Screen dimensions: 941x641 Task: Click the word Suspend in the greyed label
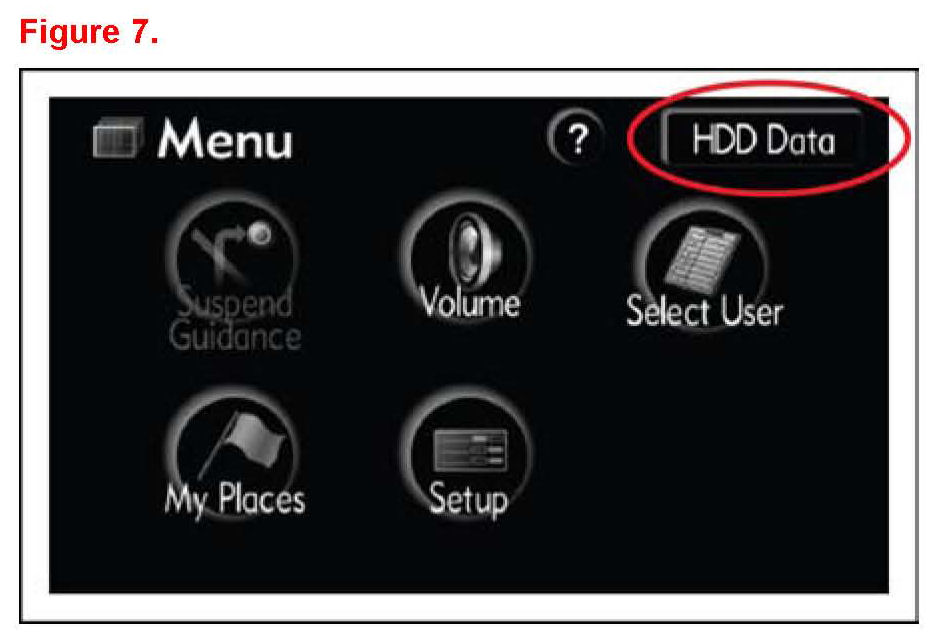[235, 302]
